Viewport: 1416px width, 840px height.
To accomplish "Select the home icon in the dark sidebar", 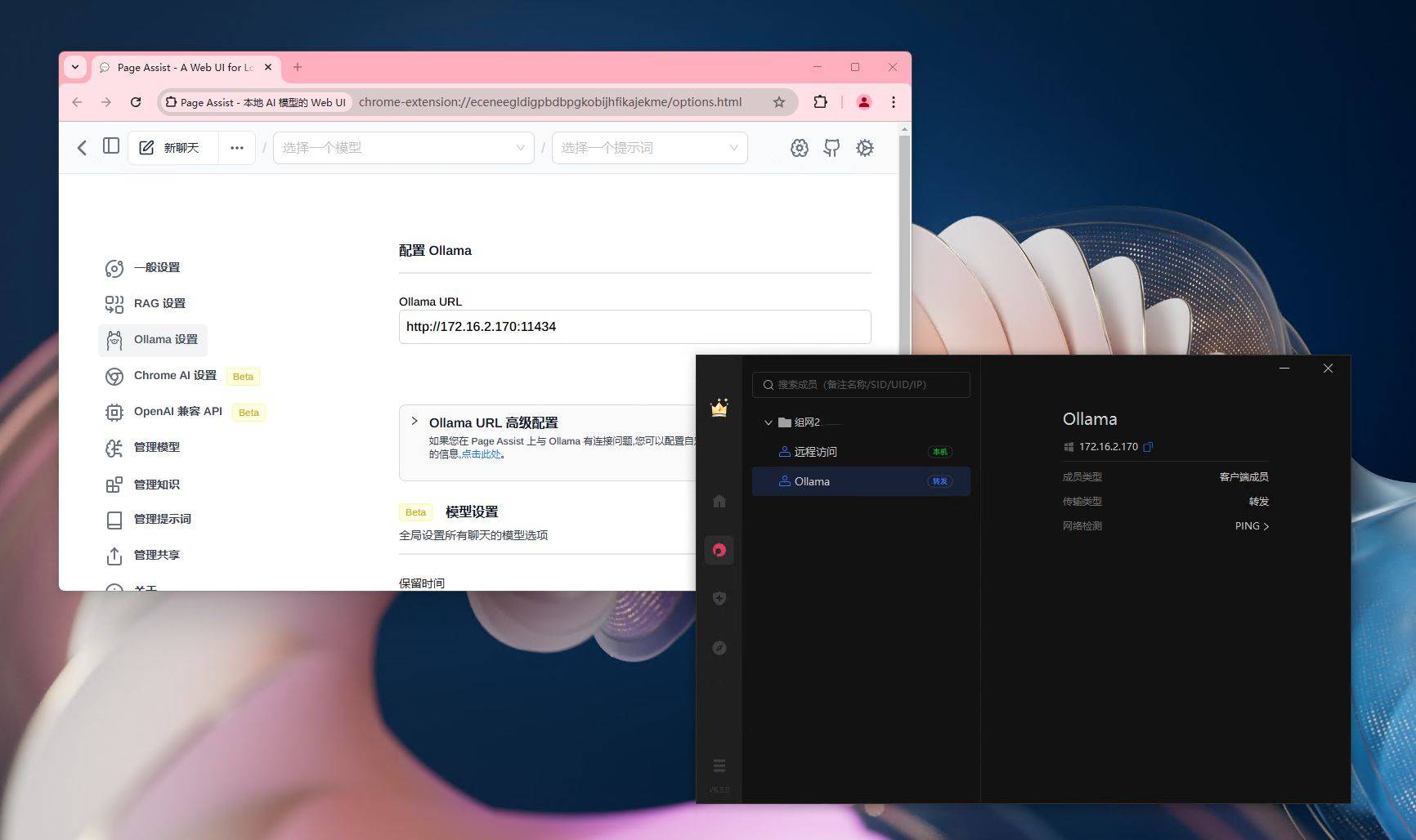I will 719,501.
